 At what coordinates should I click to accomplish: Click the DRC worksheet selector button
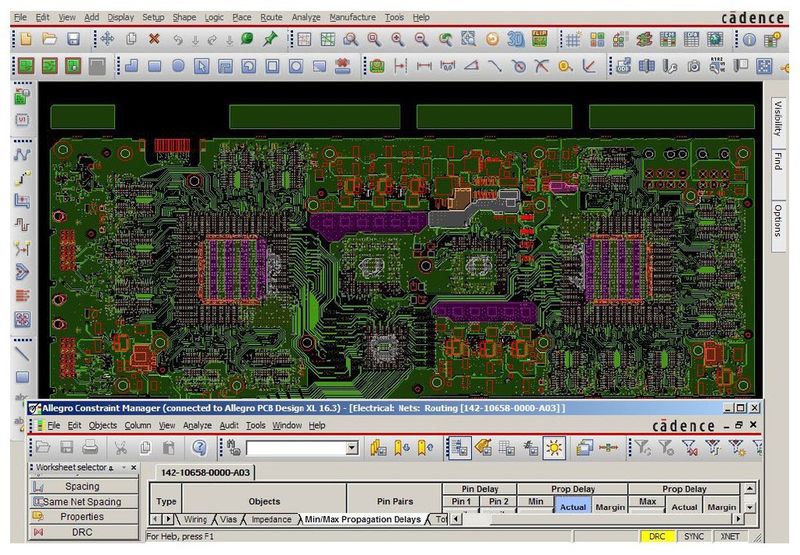pos(84,532)
